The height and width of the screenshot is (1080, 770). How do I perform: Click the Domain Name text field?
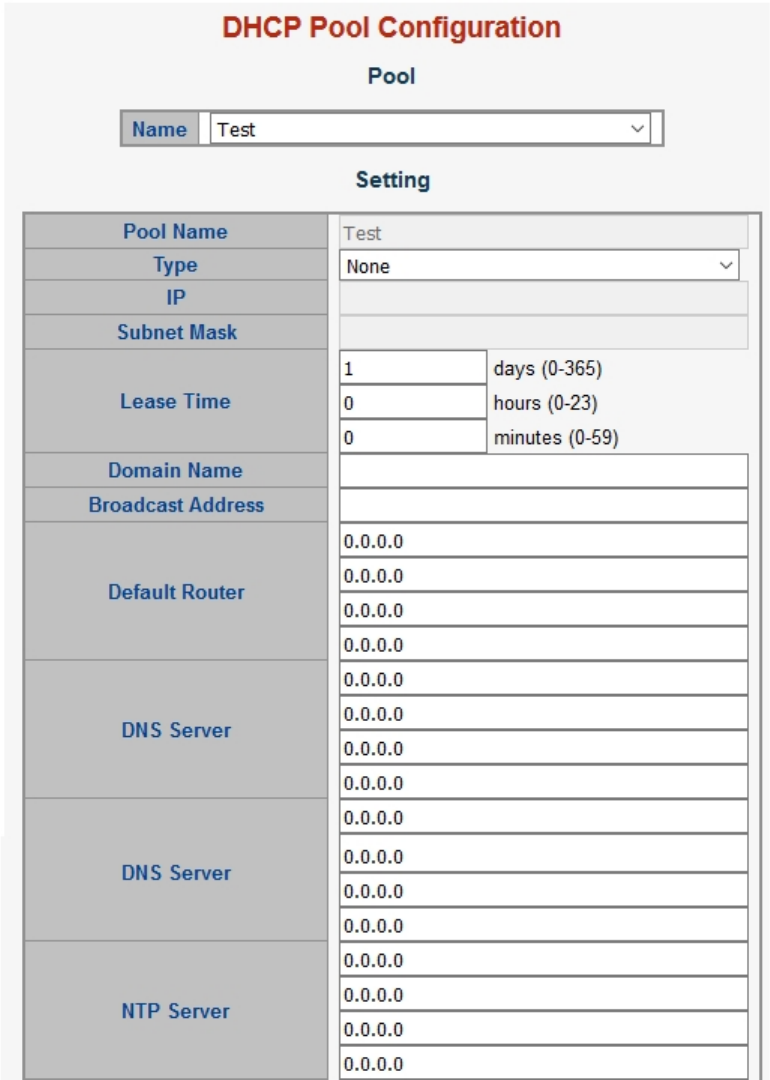coord(543,471)
